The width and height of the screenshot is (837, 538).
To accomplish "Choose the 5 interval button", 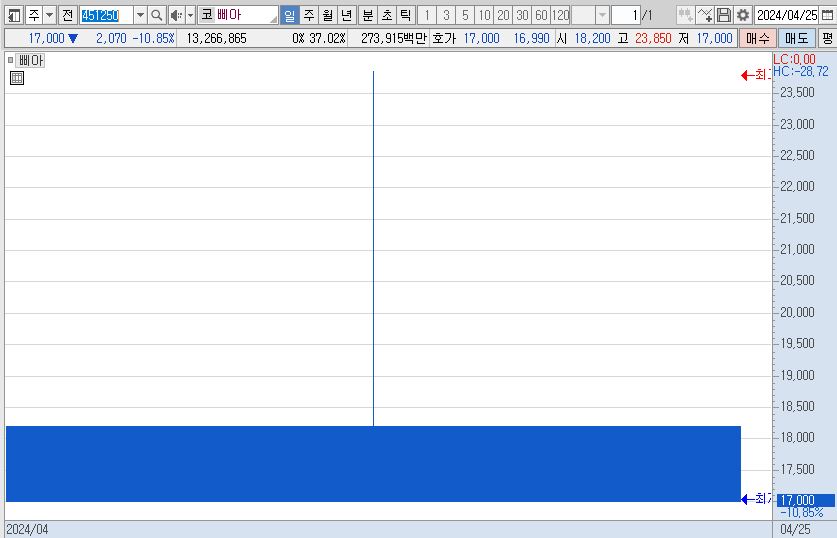I will (x=465, y=15).
